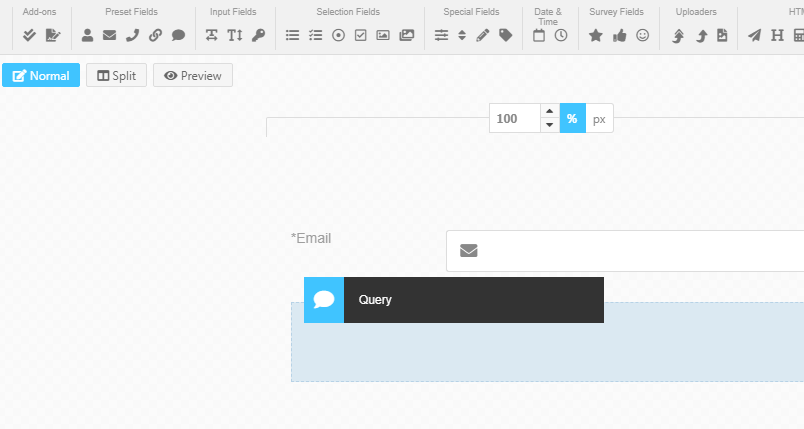Insert a password field (key icon)
Screen dimensions: 804x429
point(258,35)
